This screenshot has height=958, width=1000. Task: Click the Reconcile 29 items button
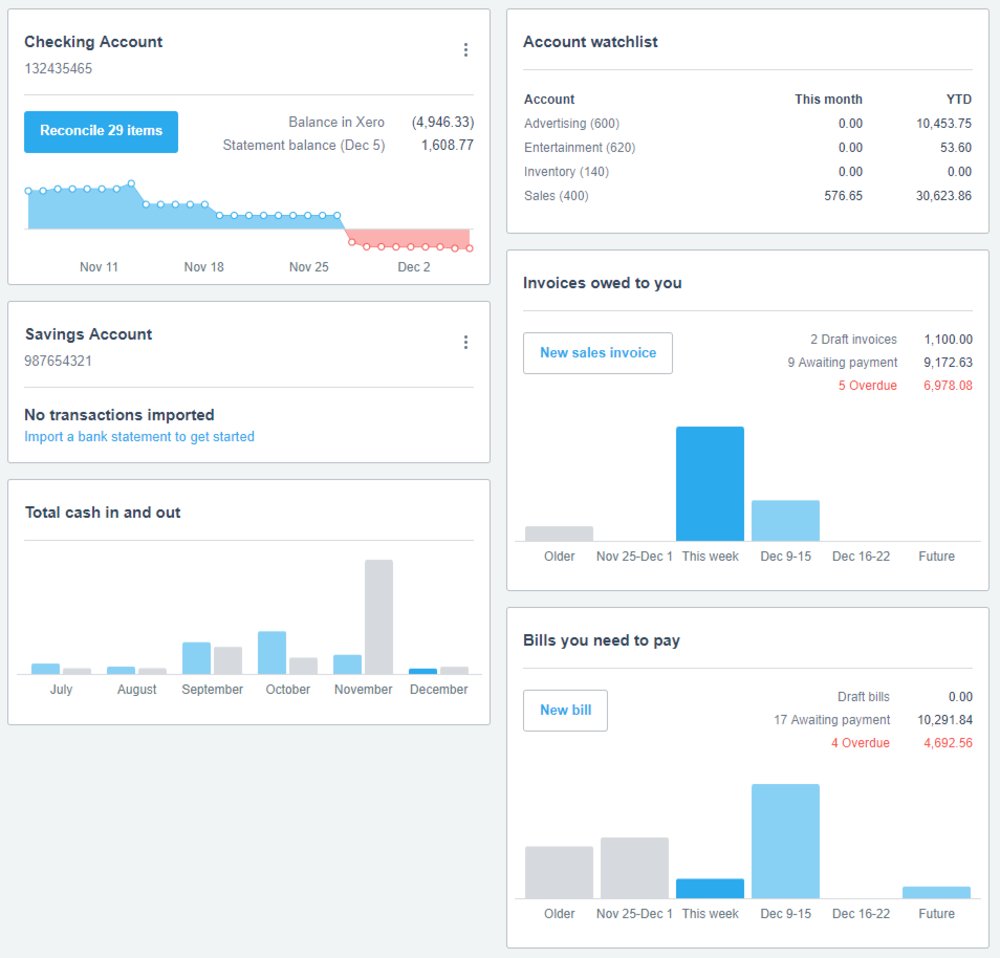100,131
